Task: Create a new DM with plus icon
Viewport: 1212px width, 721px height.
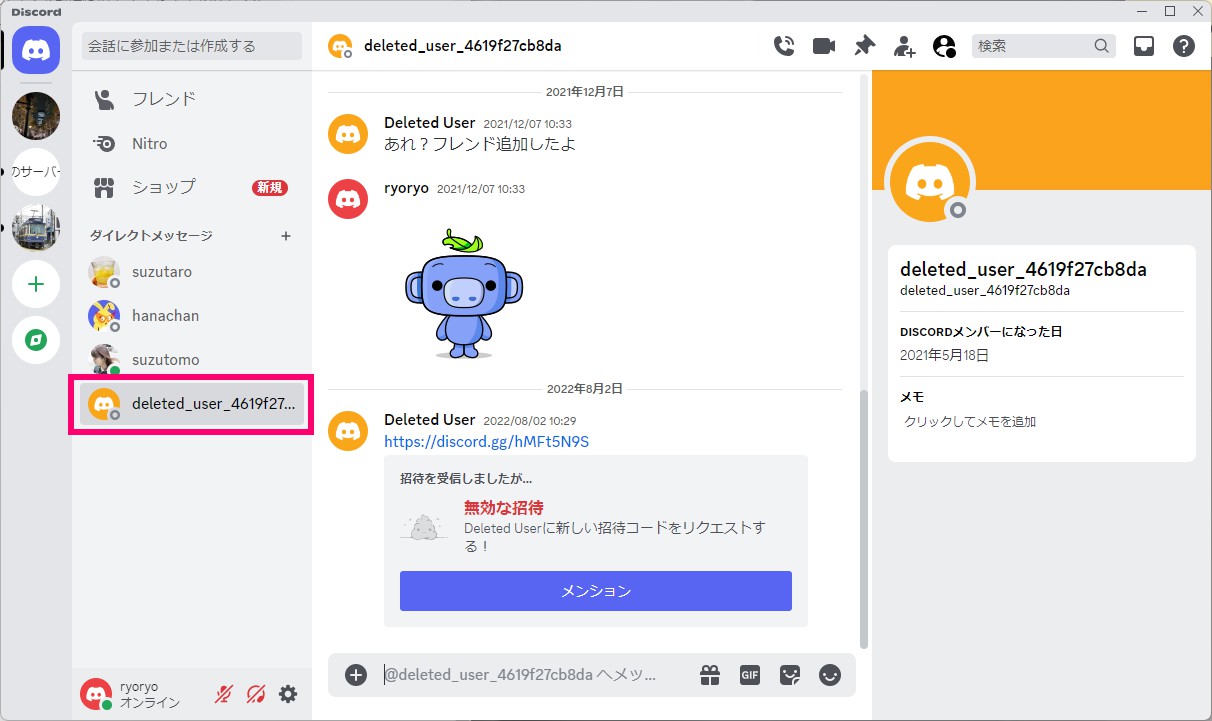Action: click(285, 236)
